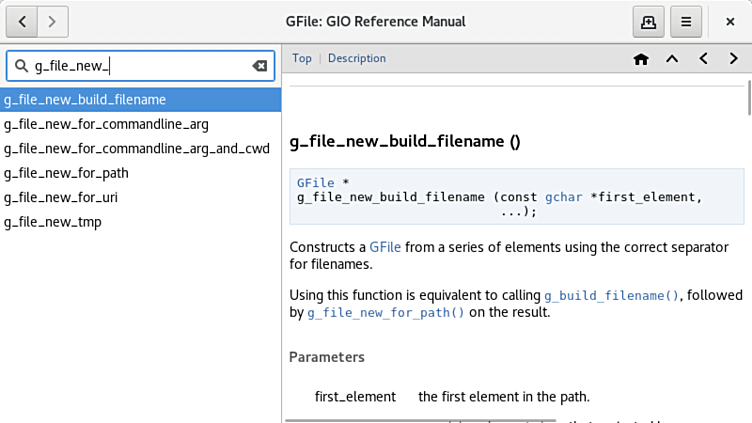
Task: Click the Top link in page header
Action: [301, 58]
